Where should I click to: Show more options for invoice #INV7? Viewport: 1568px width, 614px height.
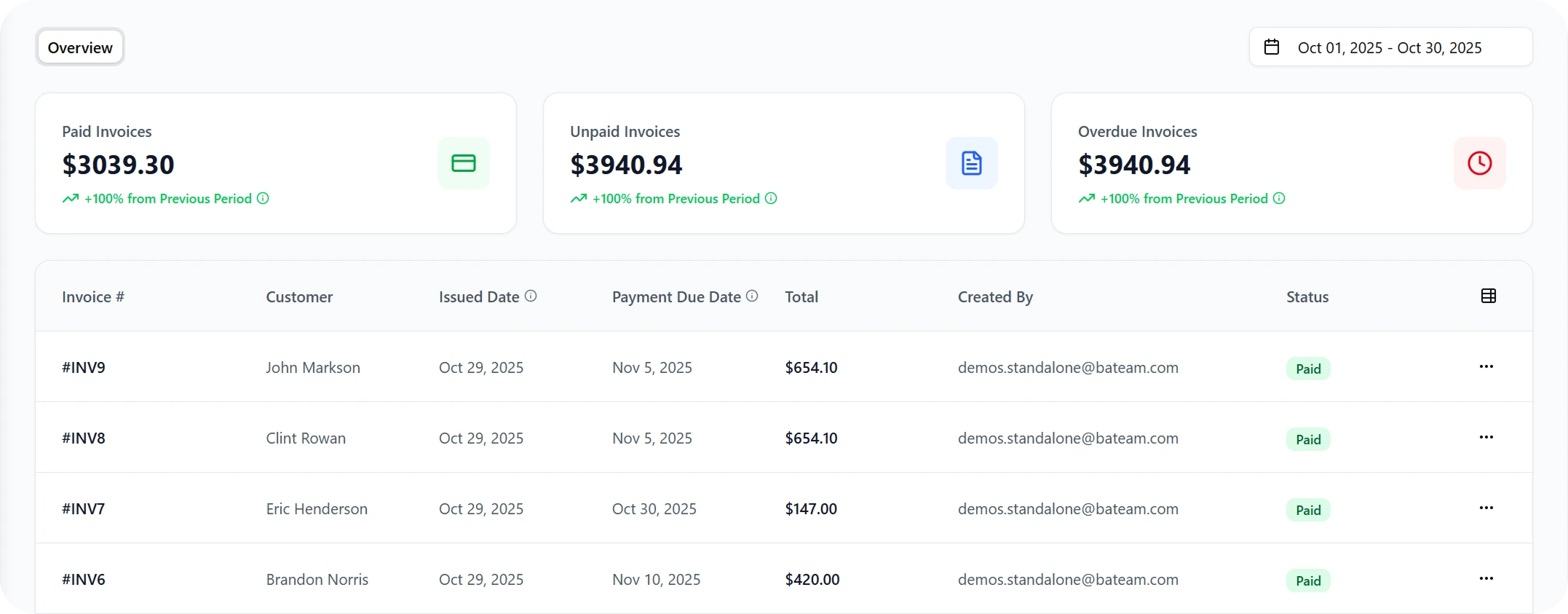[x=1486, y=508]
